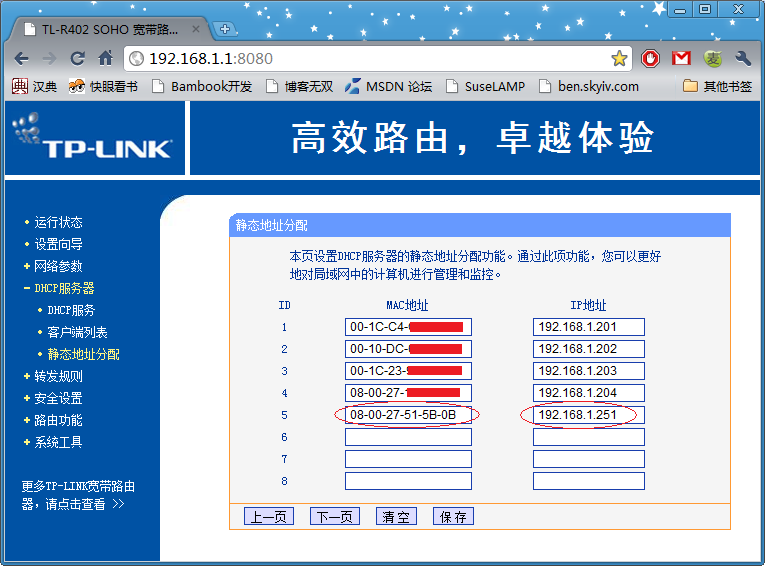Click the 更多TP-LINK宽带路由器 link

point(78,495)
